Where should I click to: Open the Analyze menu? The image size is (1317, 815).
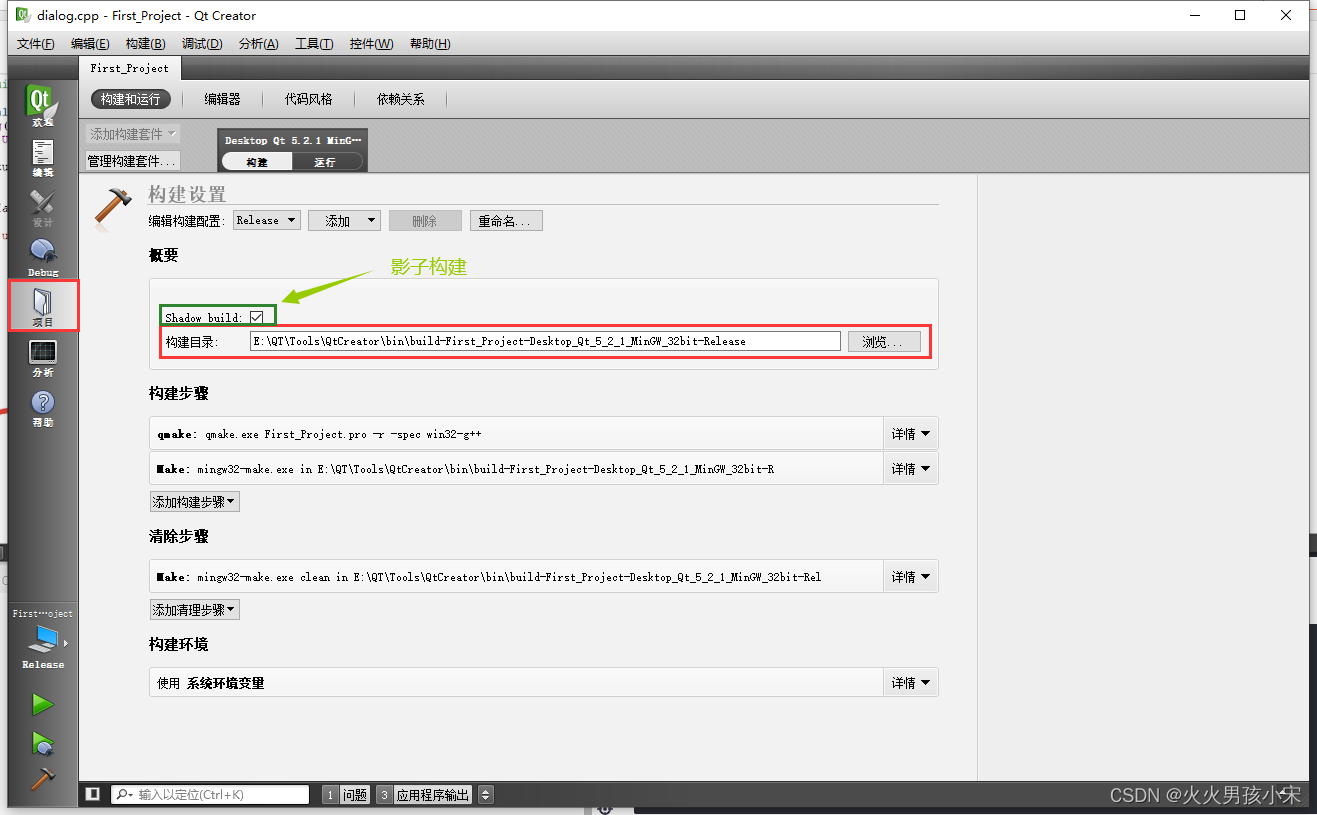[x=258, y=44]
